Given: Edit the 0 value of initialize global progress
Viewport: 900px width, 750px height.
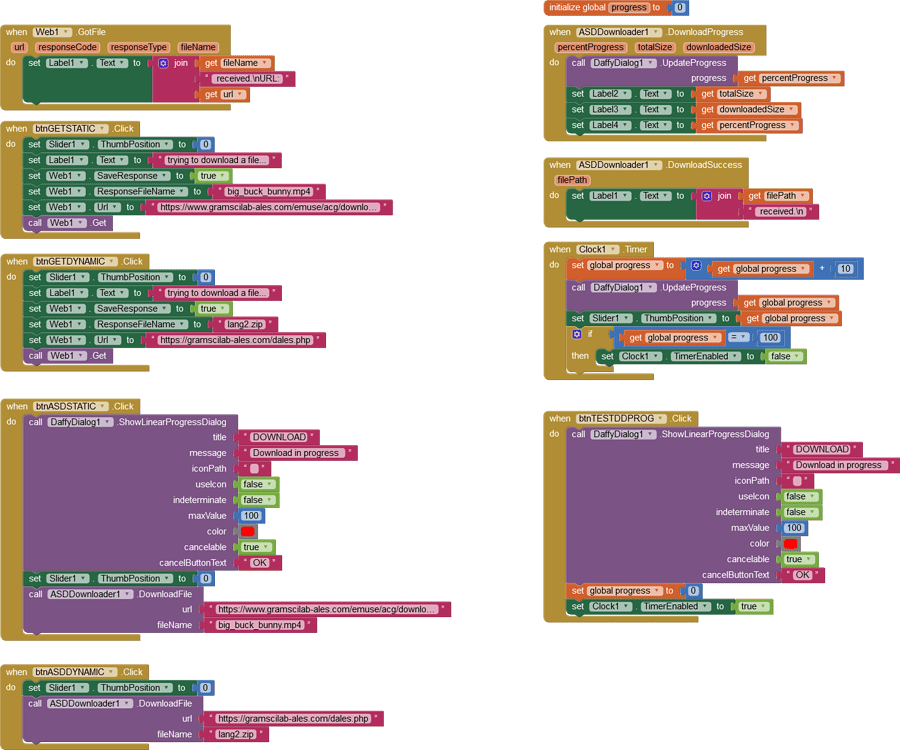Looking at the screenshot, I should click(680, 7).
